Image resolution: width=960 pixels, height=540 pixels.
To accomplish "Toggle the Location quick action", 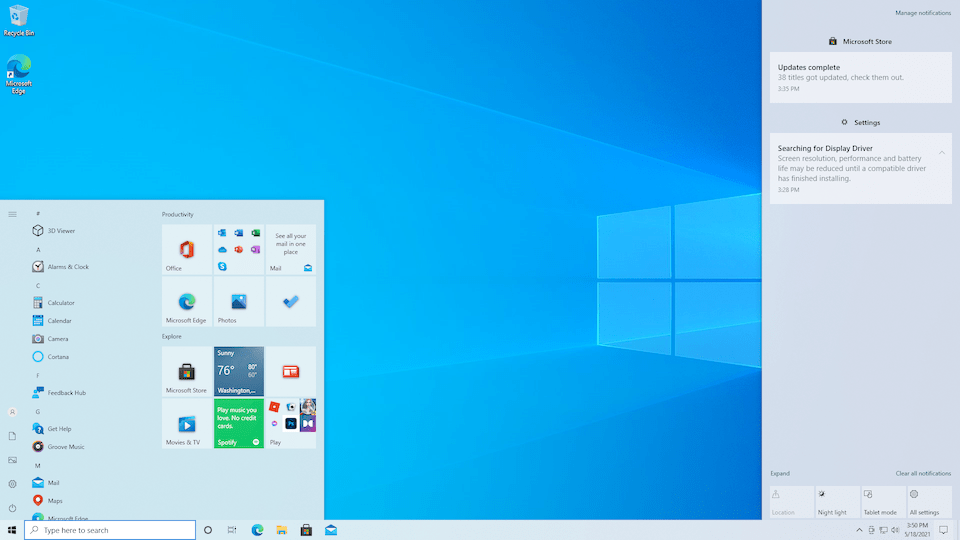I will (x=792, y=502).
